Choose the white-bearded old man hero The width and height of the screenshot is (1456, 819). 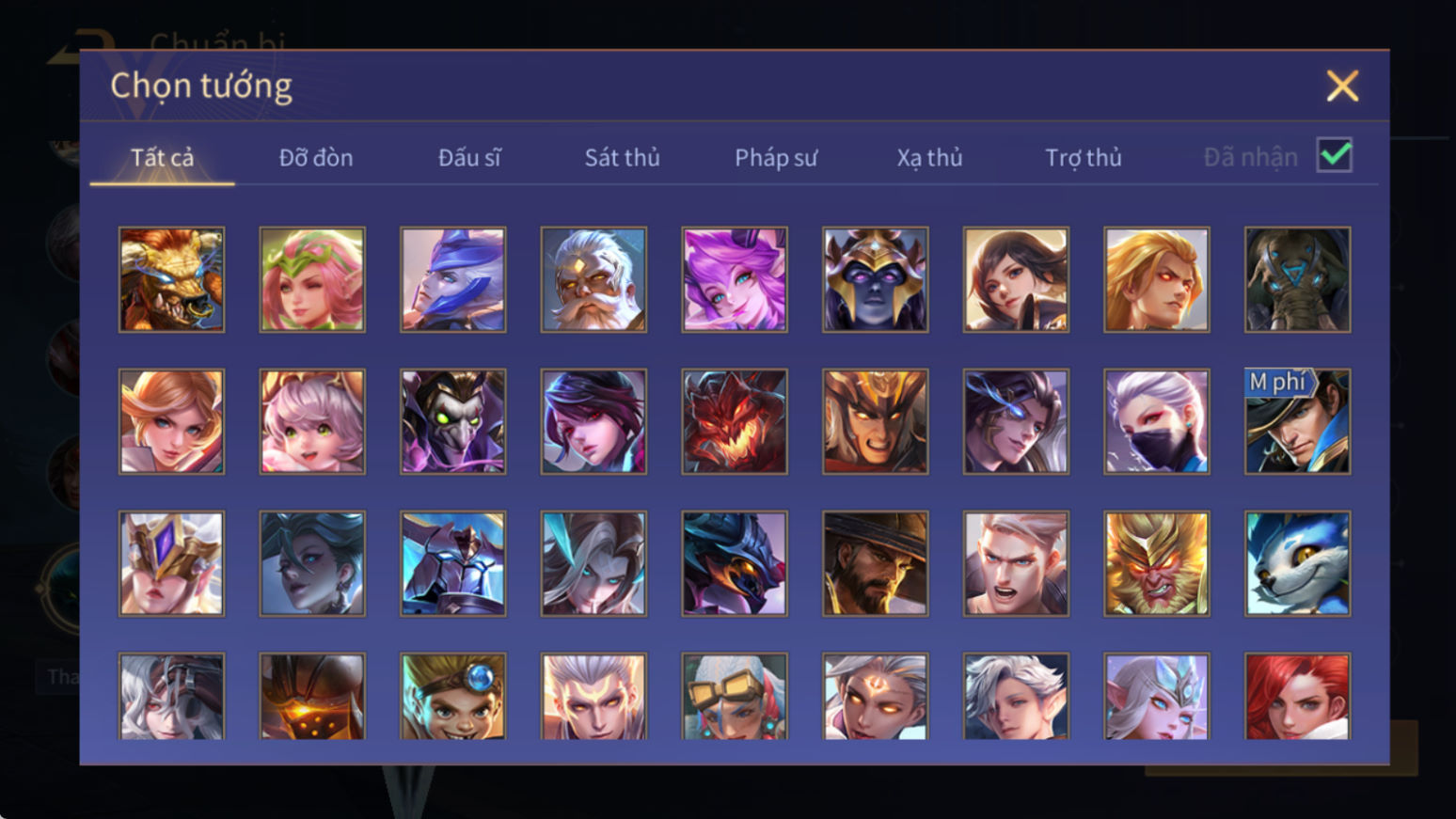(x=593, y=279)
